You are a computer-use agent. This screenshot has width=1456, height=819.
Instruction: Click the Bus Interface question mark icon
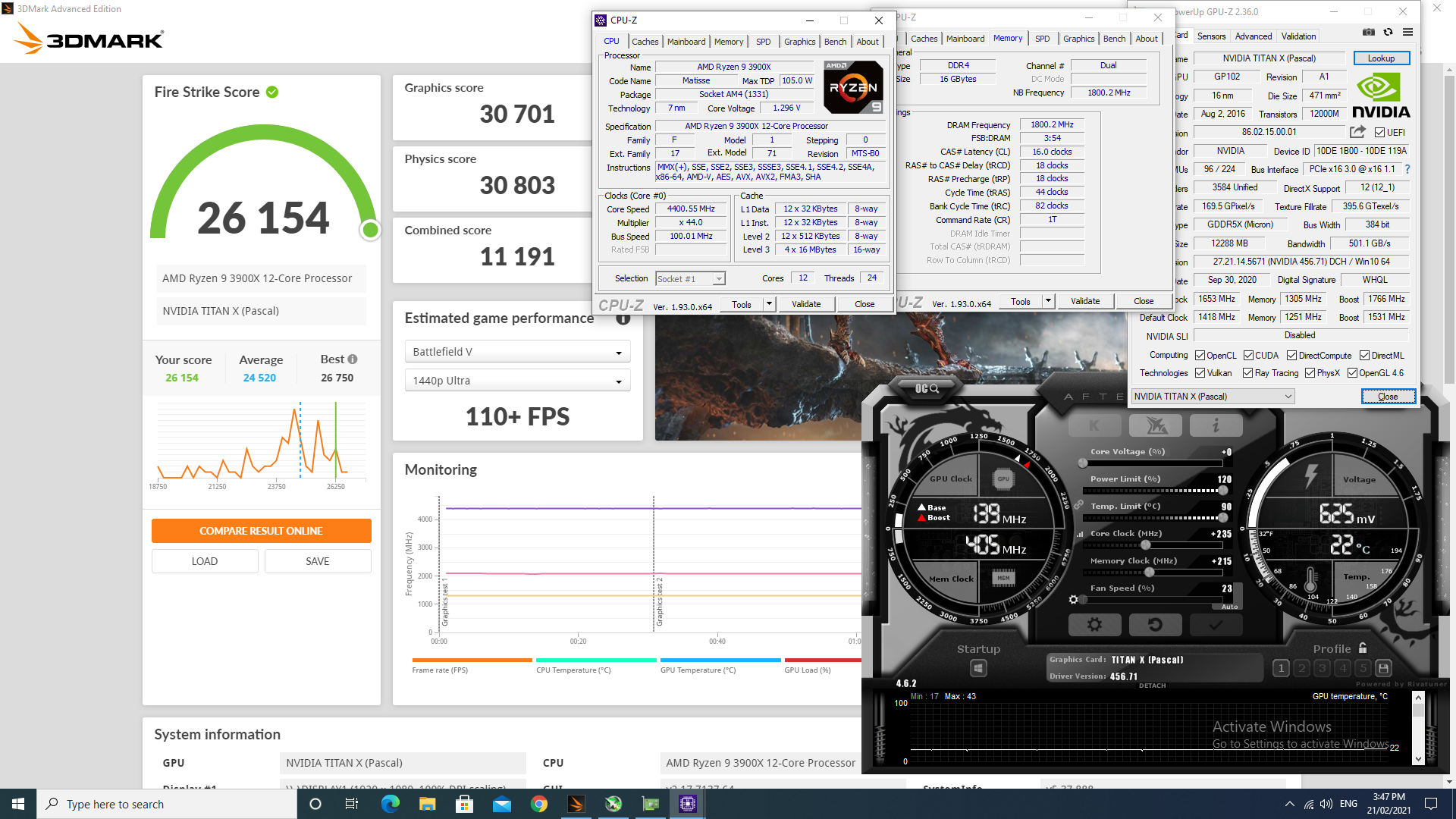1407,169
